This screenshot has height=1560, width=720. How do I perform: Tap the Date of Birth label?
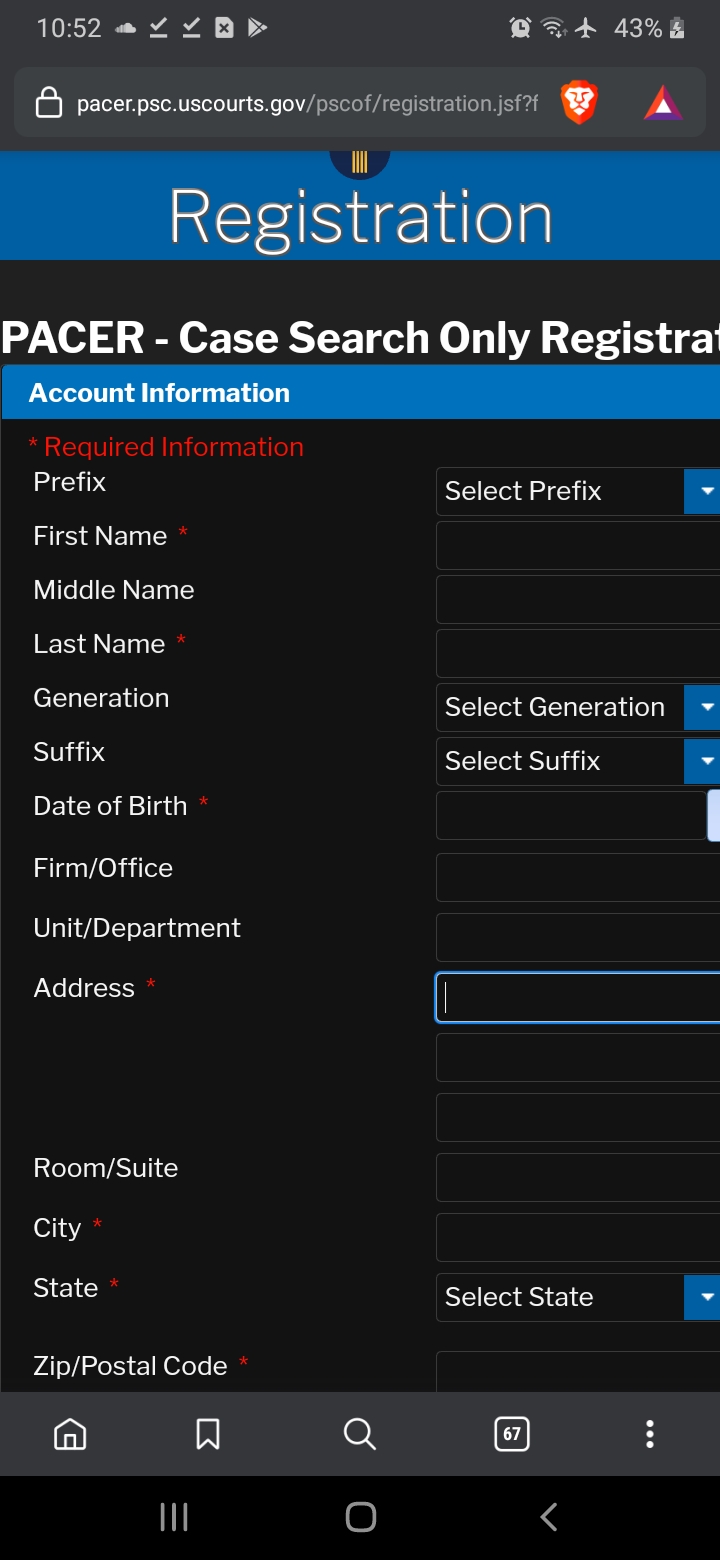coord(110,806)
